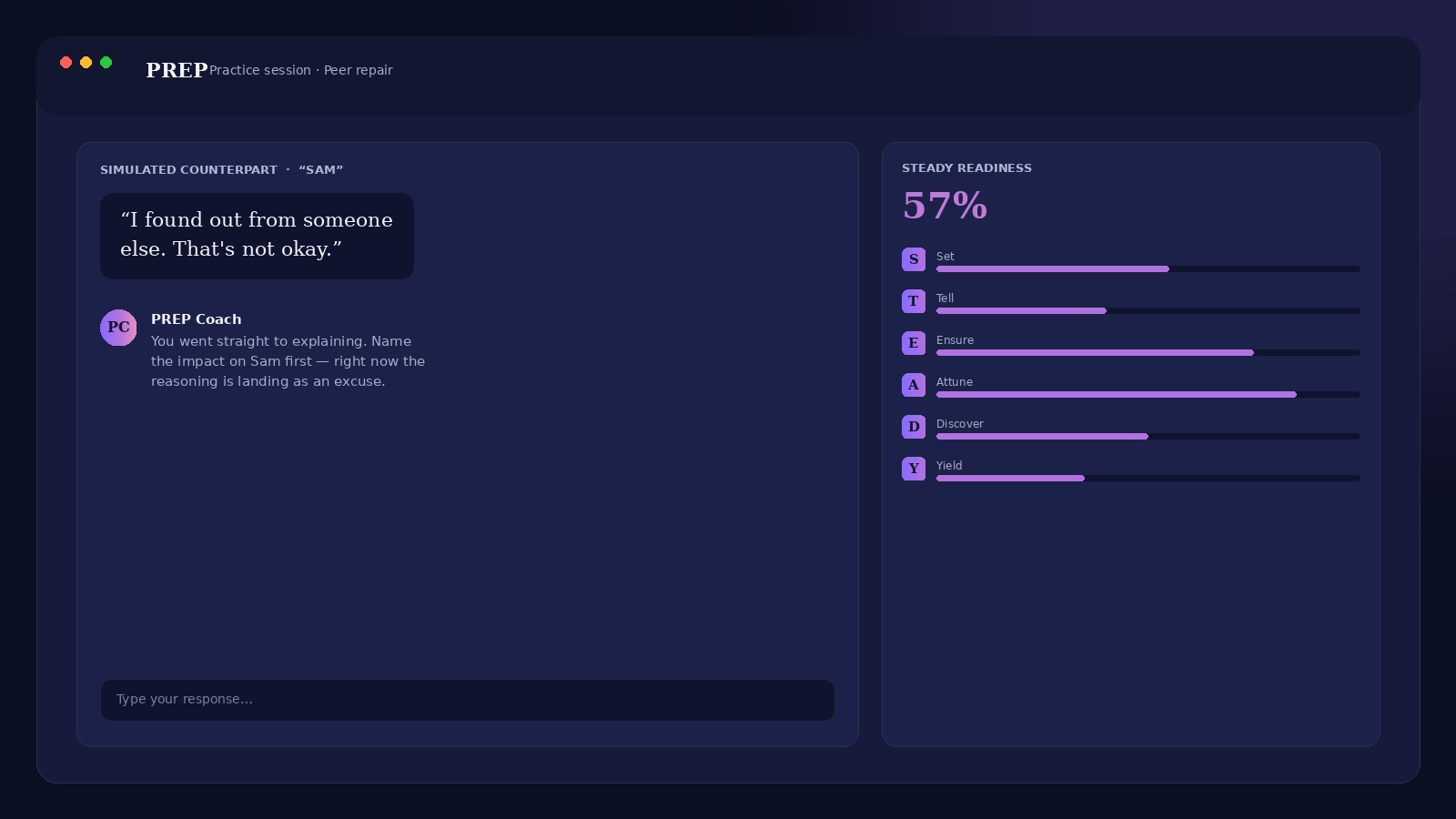1456x819 pixels.
Task: Click the Tell label text
Action: click(945, 298)
